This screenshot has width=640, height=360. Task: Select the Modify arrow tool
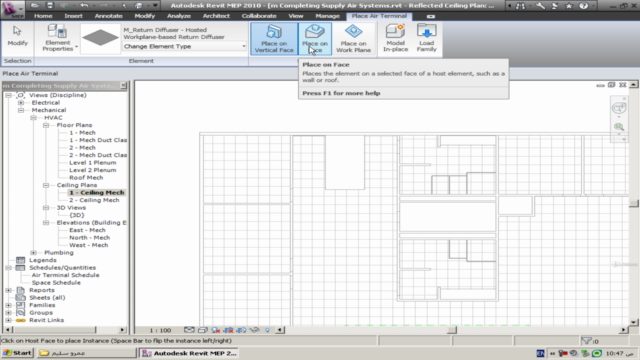coord(18,36)
